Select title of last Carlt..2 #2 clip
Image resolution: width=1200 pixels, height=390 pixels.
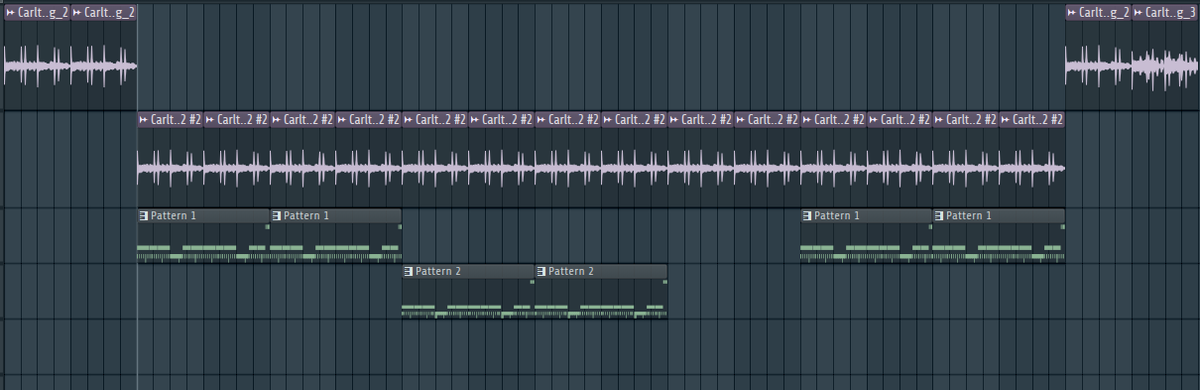click(1038, 119)
